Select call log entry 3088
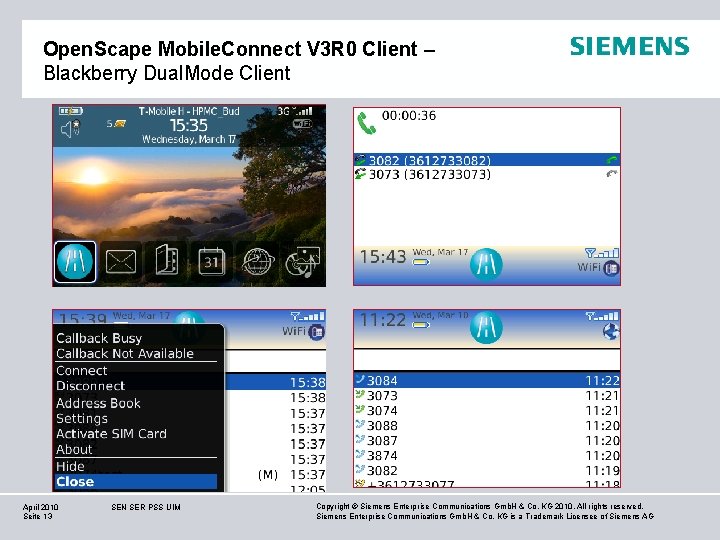The width and height of the screenshot is (720, 540). (x=487, y=426)
